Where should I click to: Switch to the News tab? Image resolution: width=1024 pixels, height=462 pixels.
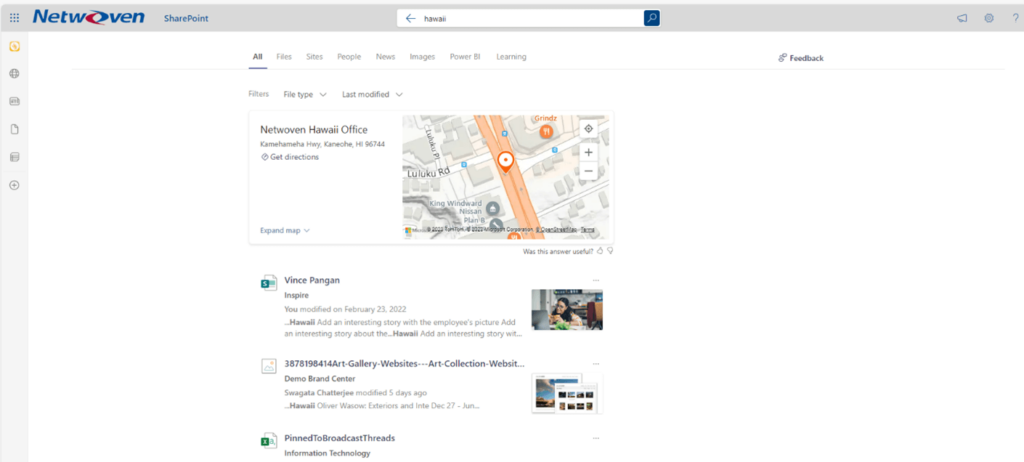pos(385,57)
